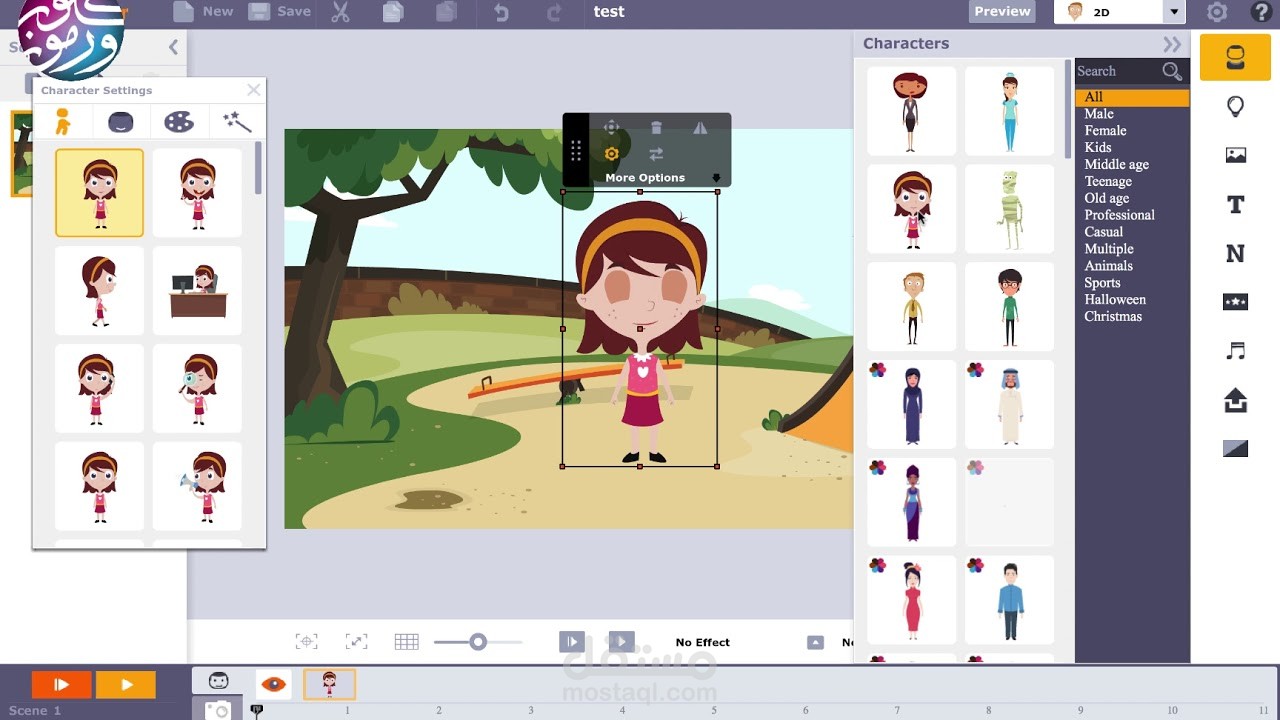The image size is (1280, 720).
Task: Play from start using first orange button
Action: (61, 685)
